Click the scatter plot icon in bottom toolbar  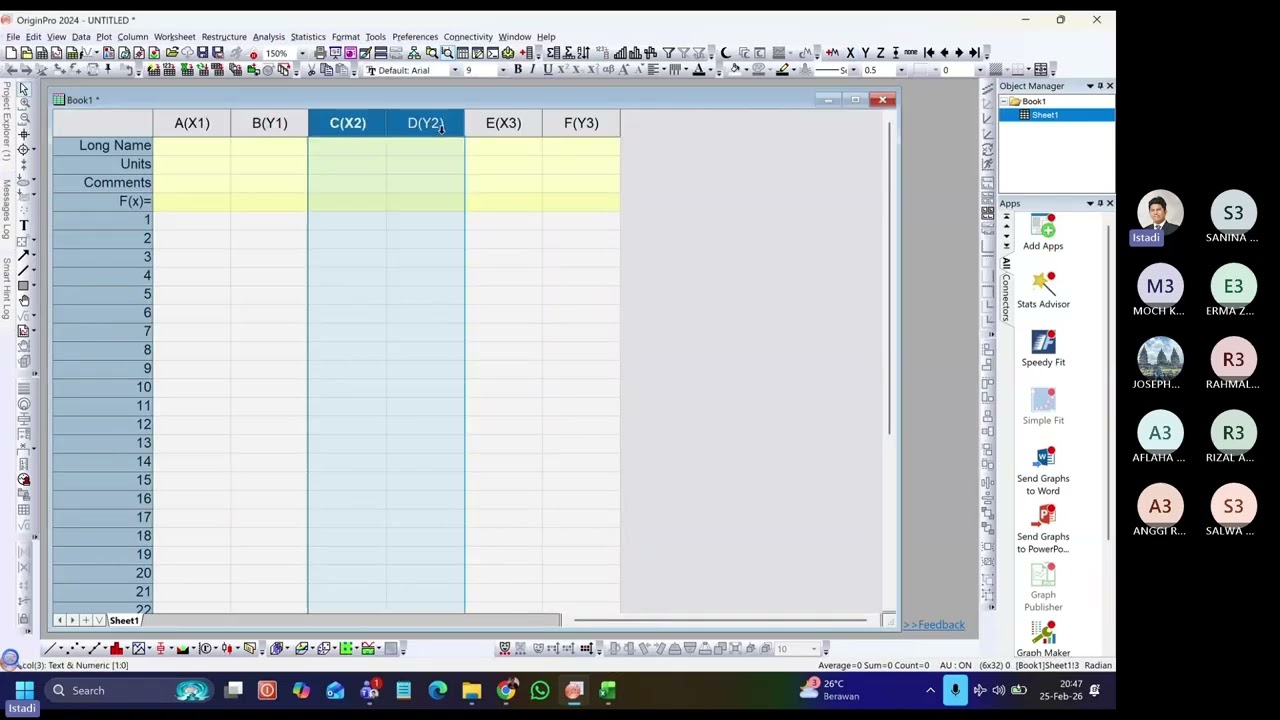(x=72, y=648)
